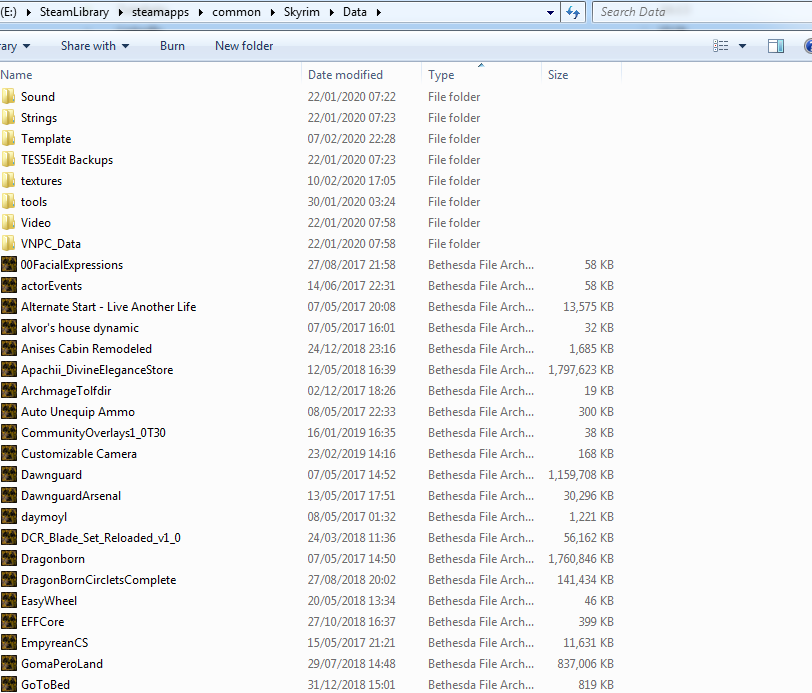Select alvor's house dynamic archive icon
Viewport: 812px width, 693px height.
tap(9, 327)
